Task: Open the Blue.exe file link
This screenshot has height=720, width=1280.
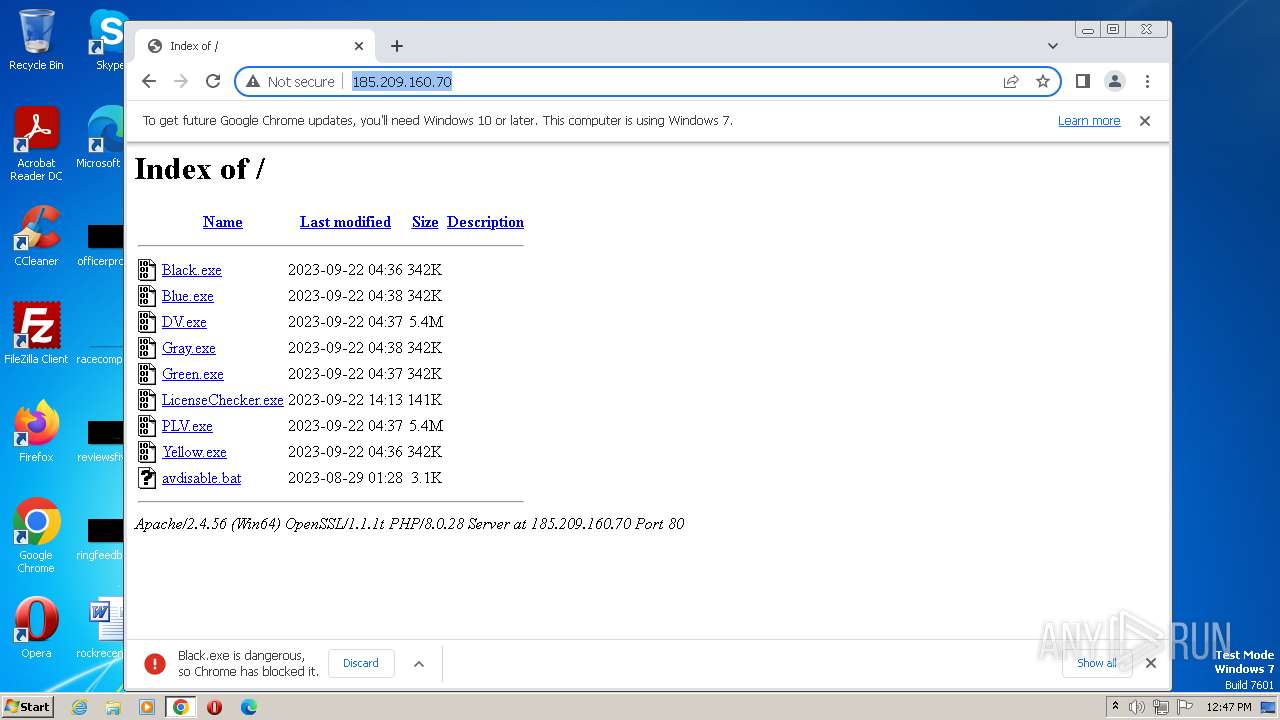Action: point(188,296)
